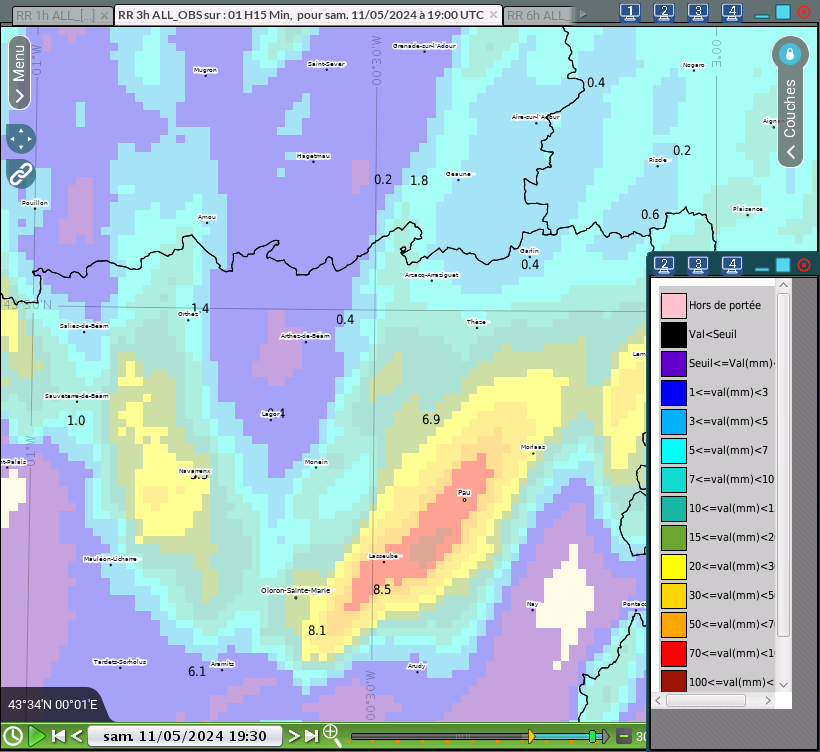820x752 pixels.
Task: Click the Oloron-Sainte-Marie label
Action: [x=295, y=590]
